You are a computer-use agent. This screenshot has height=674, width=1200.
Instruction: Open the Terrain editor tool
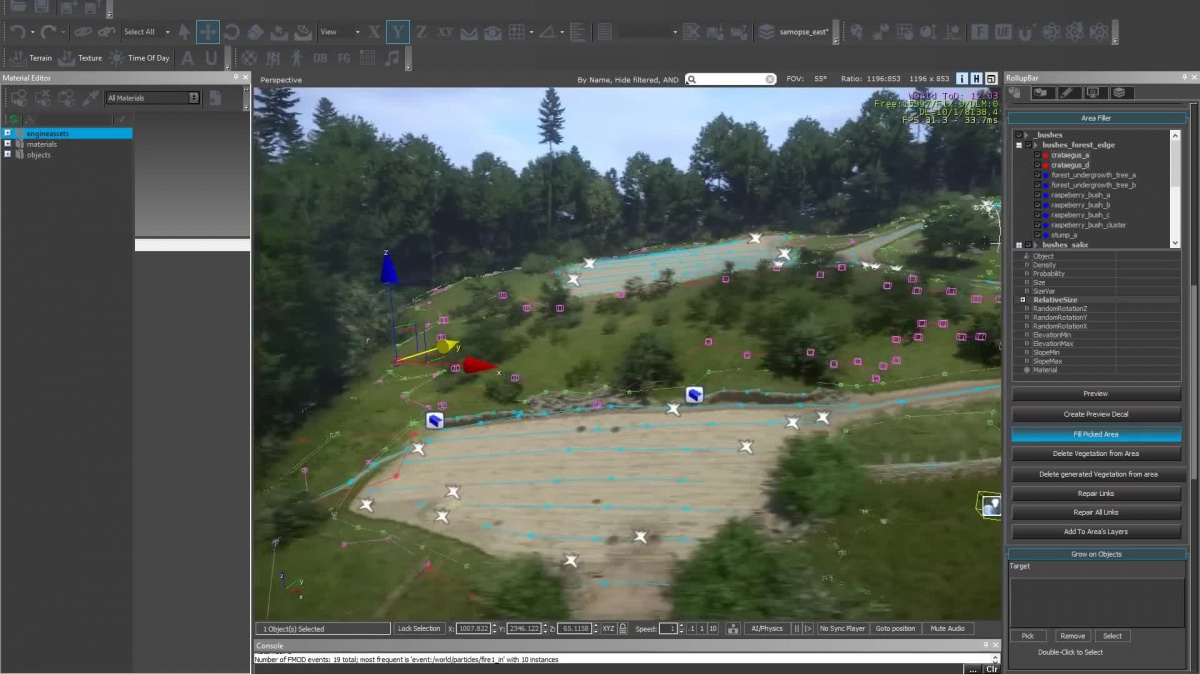pos(30,58)
